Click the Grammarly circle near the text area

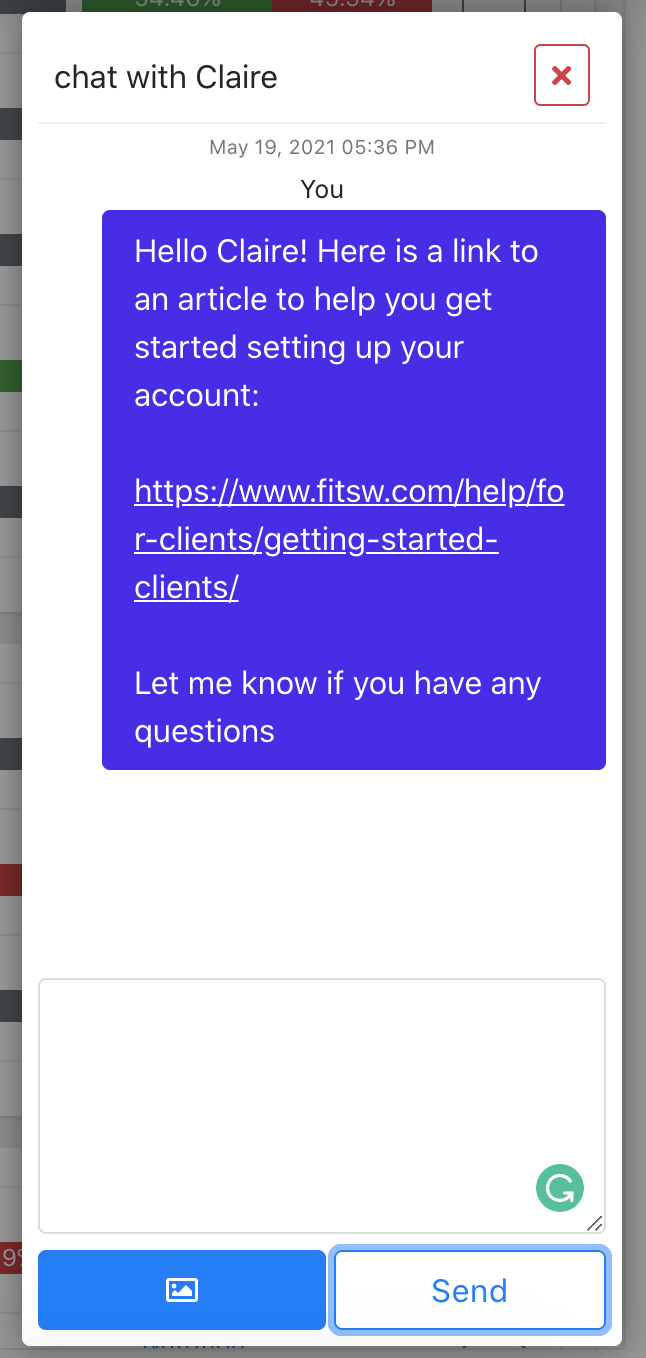point(559,1188)
